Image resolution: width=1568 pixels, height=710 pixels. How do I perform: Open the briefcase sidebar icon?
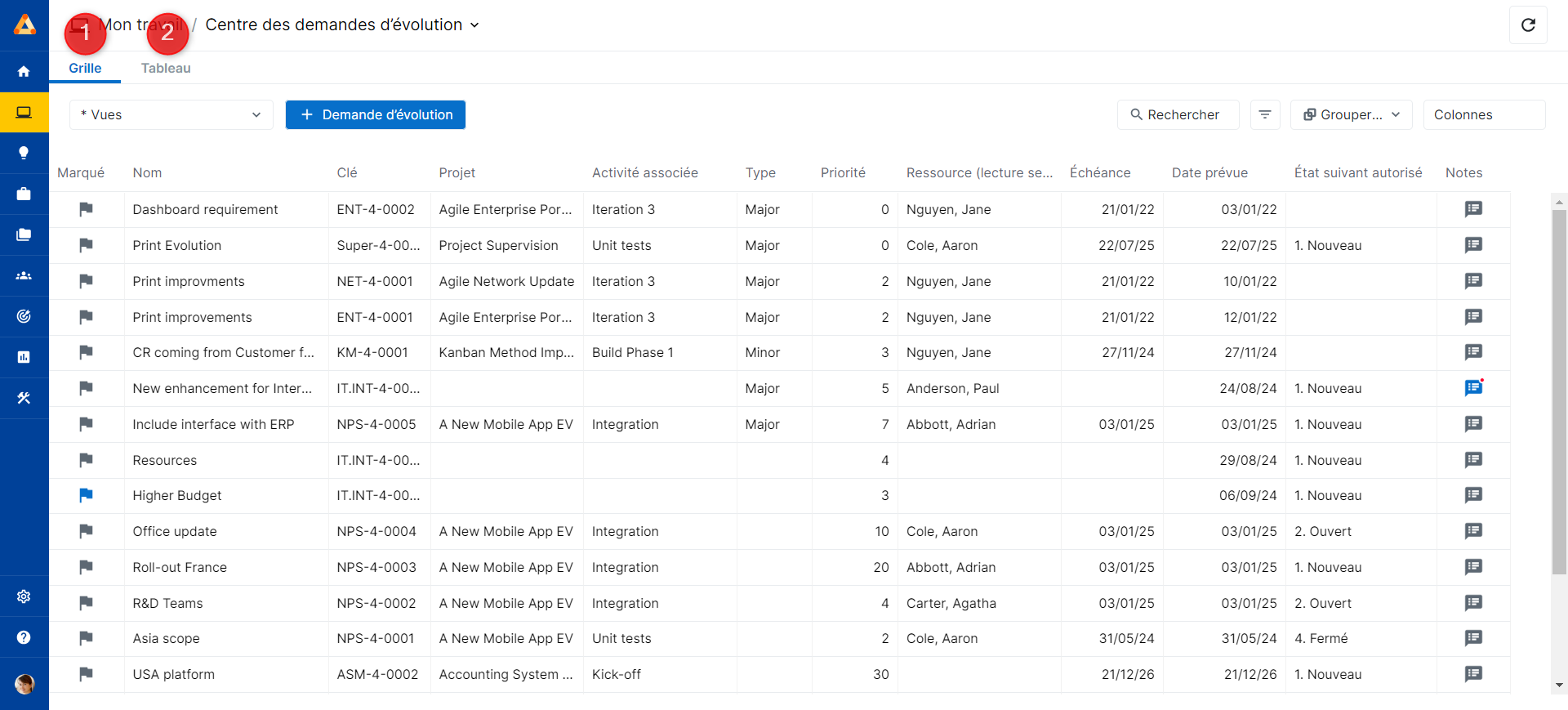coord(24,194)
